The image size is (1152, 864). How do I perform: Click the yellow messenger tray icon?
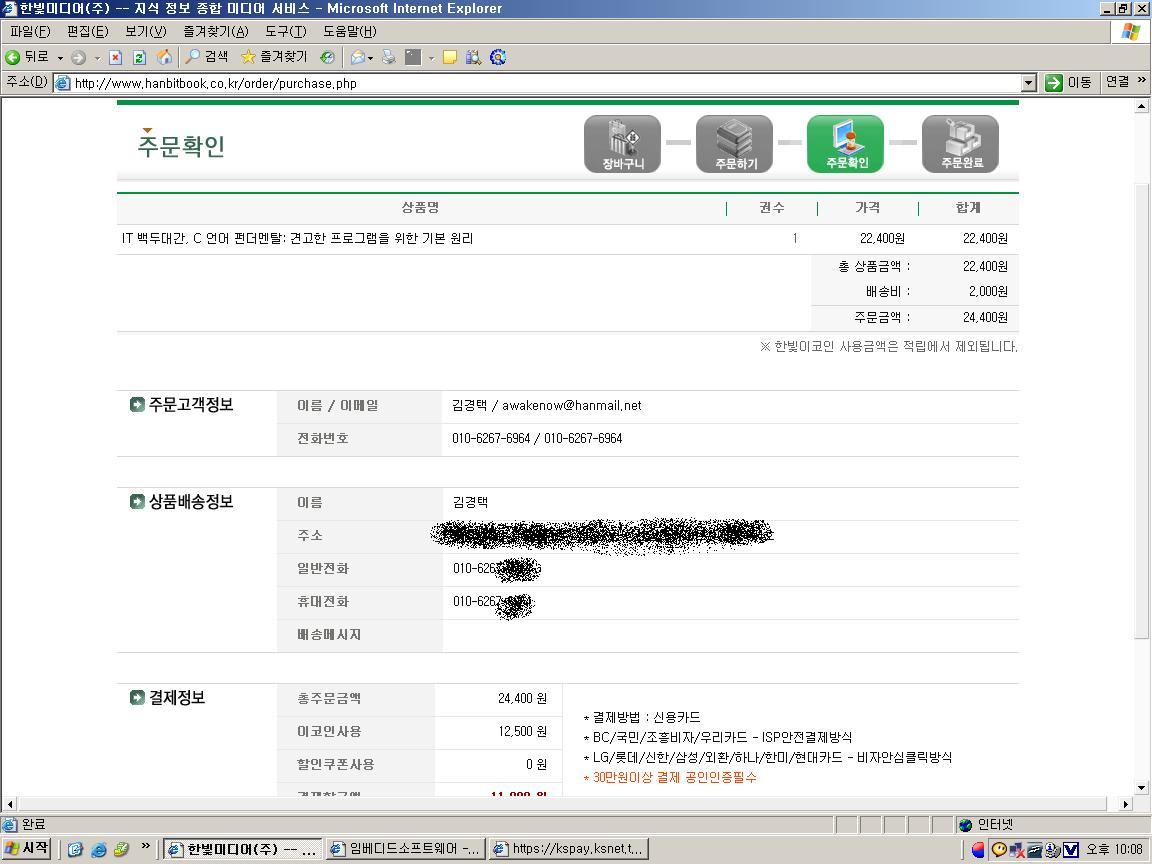999,850
